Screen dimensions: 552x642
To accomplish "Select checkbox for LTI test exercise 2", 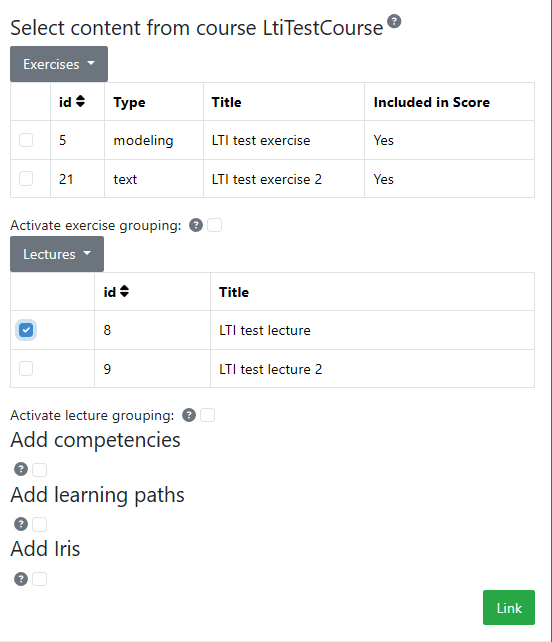I will click(26, 179).
